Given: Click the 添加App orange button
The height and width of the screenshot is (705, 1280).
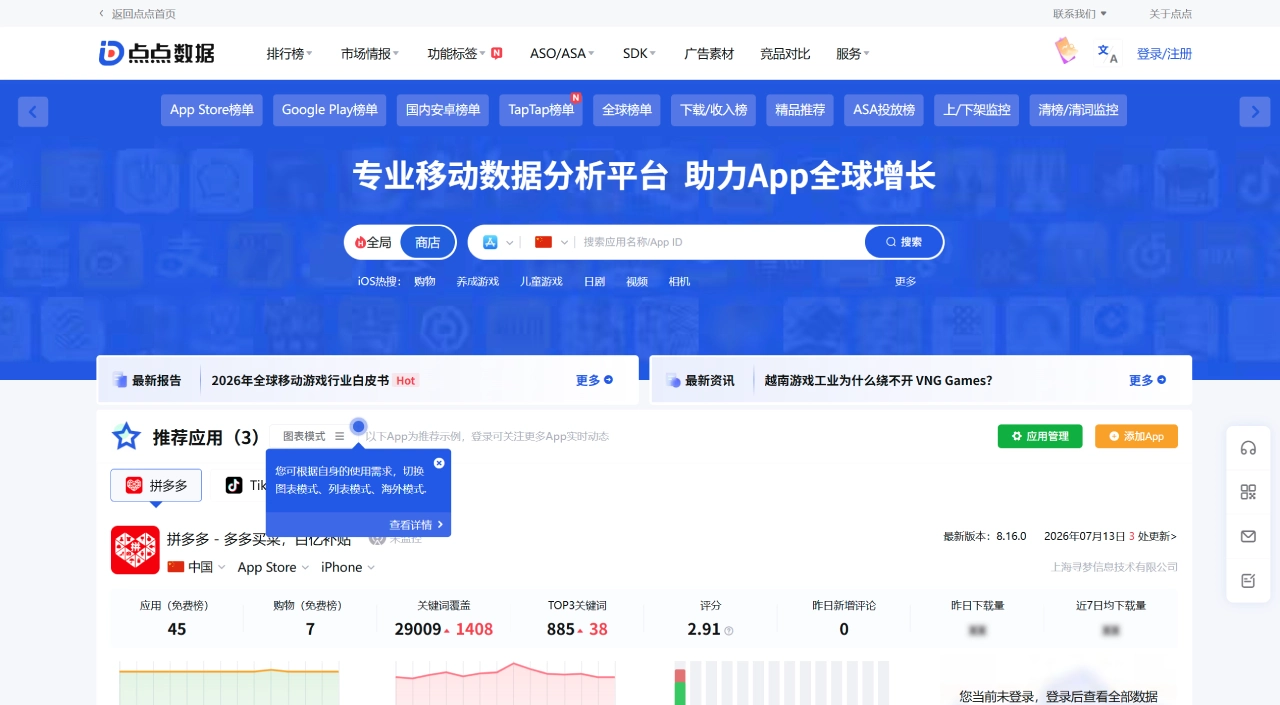Looking at the screenshot, I should (x=1136, y=436).
